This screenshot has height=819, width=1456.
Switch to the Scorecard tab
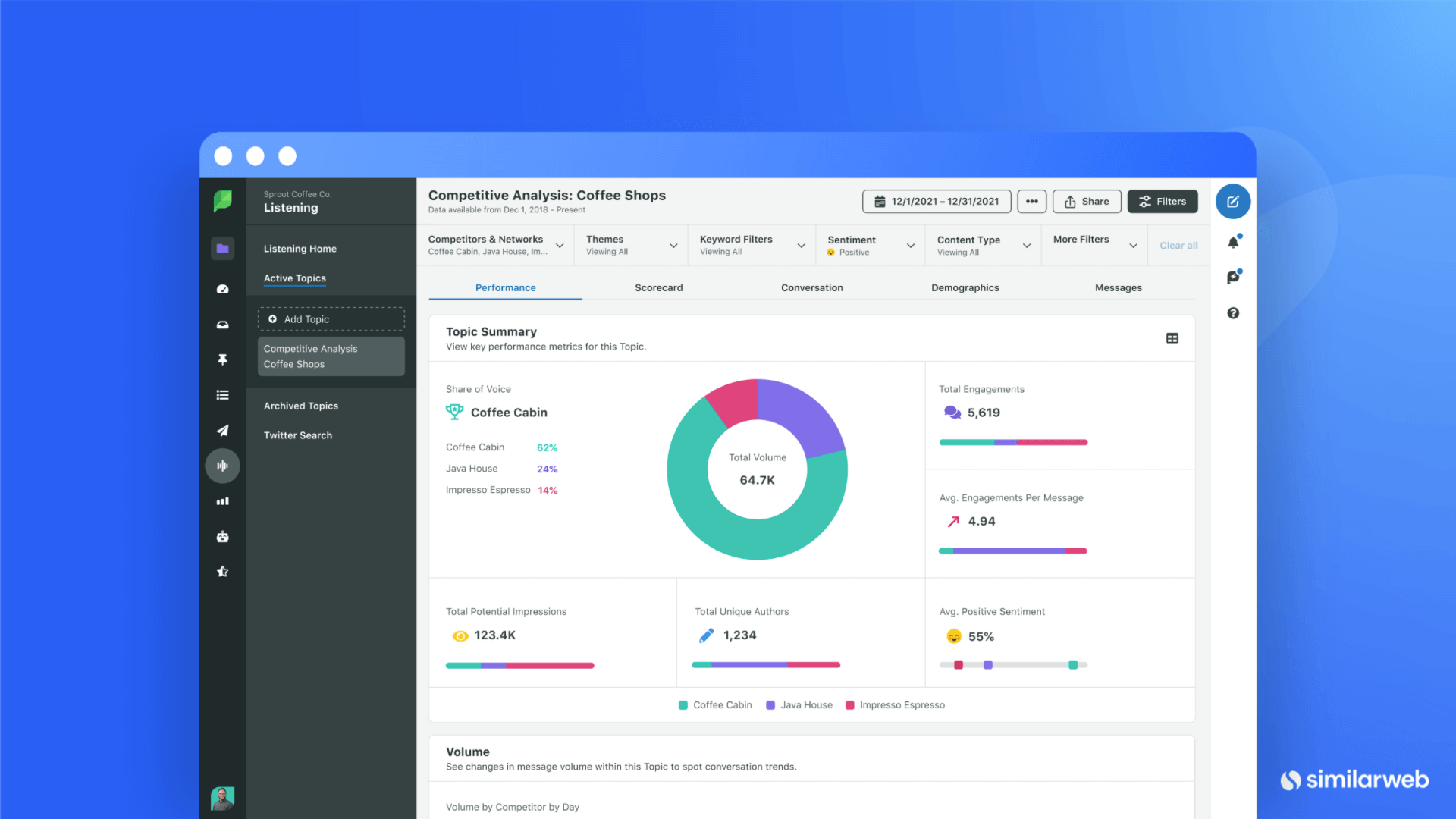(658, 288)
